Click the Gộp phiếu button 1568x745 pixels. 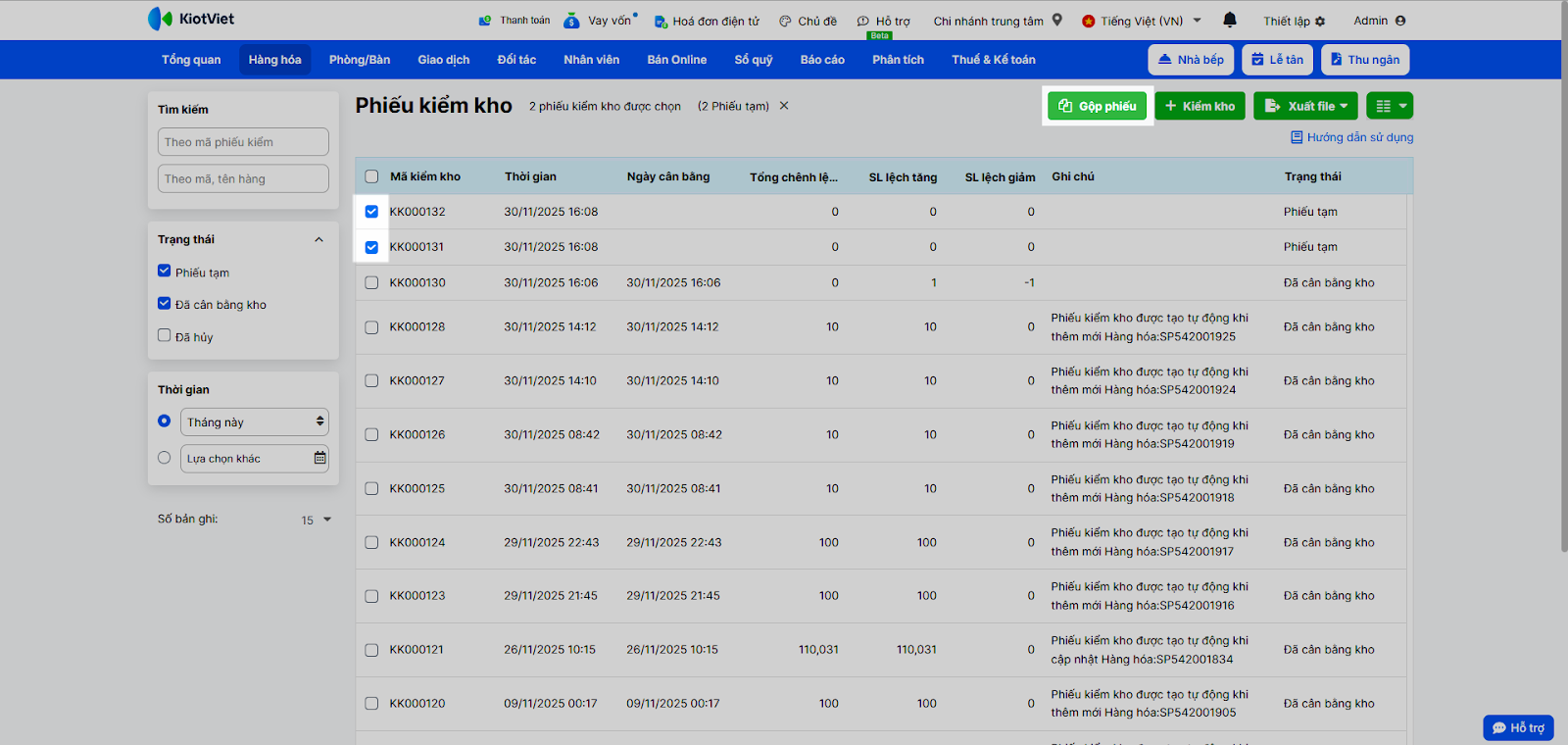pyautogui.click(x=1097, y=106)
